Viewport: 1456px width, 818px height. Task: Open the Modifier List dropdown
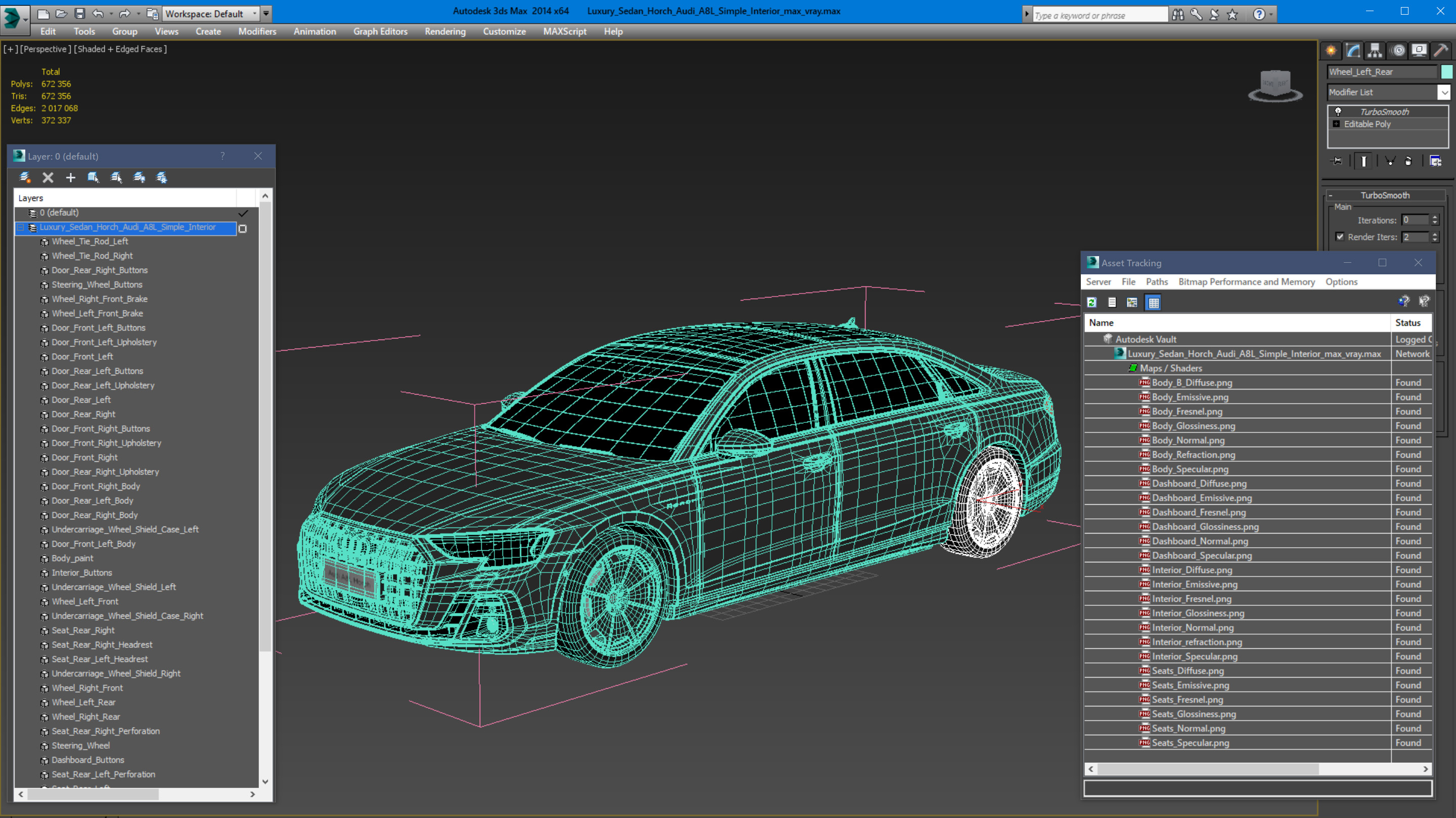pos(1444,92)
